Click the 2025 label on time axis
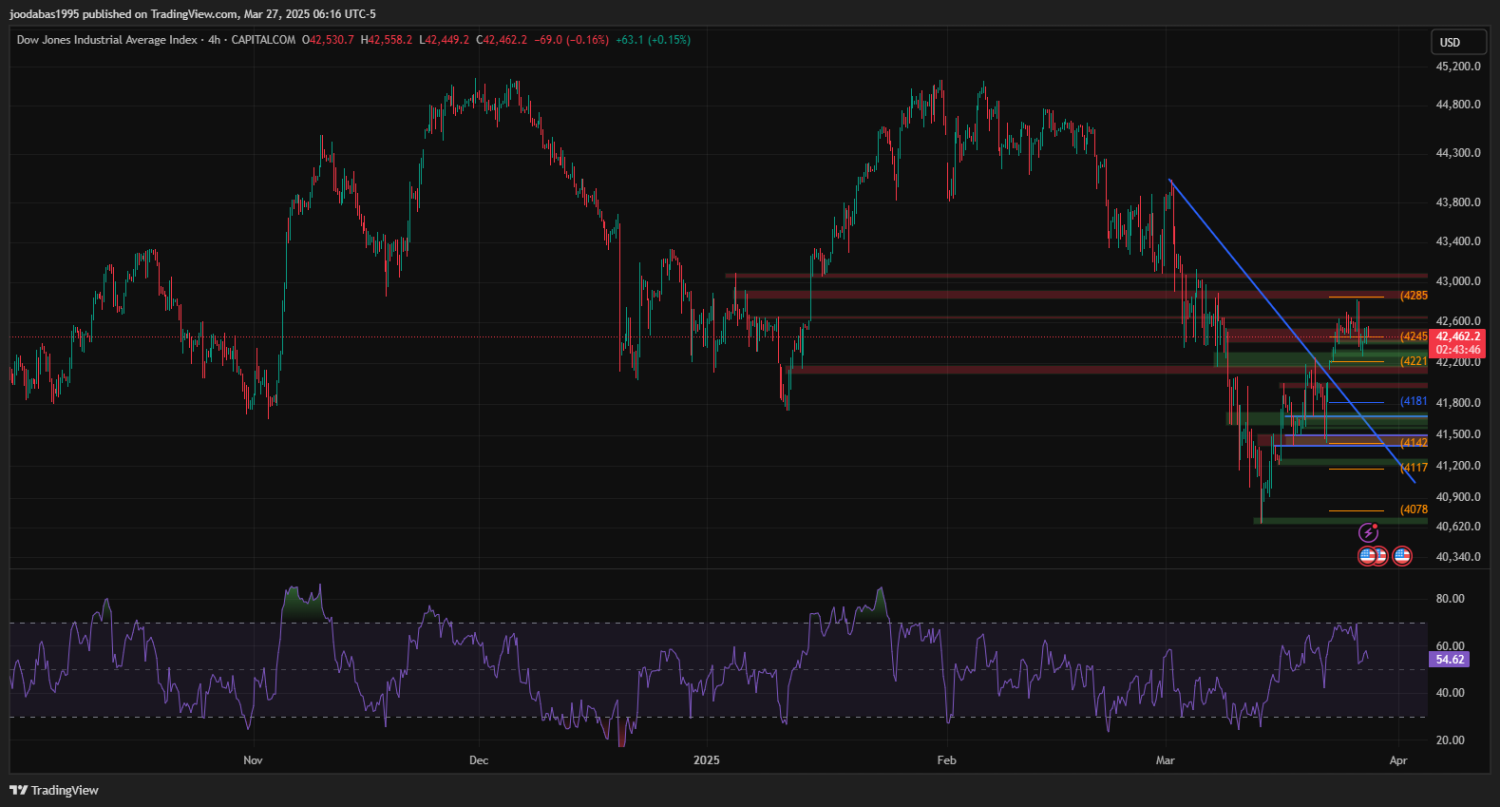Screen dimensions: 1500x807 click(x=706, y=760)
